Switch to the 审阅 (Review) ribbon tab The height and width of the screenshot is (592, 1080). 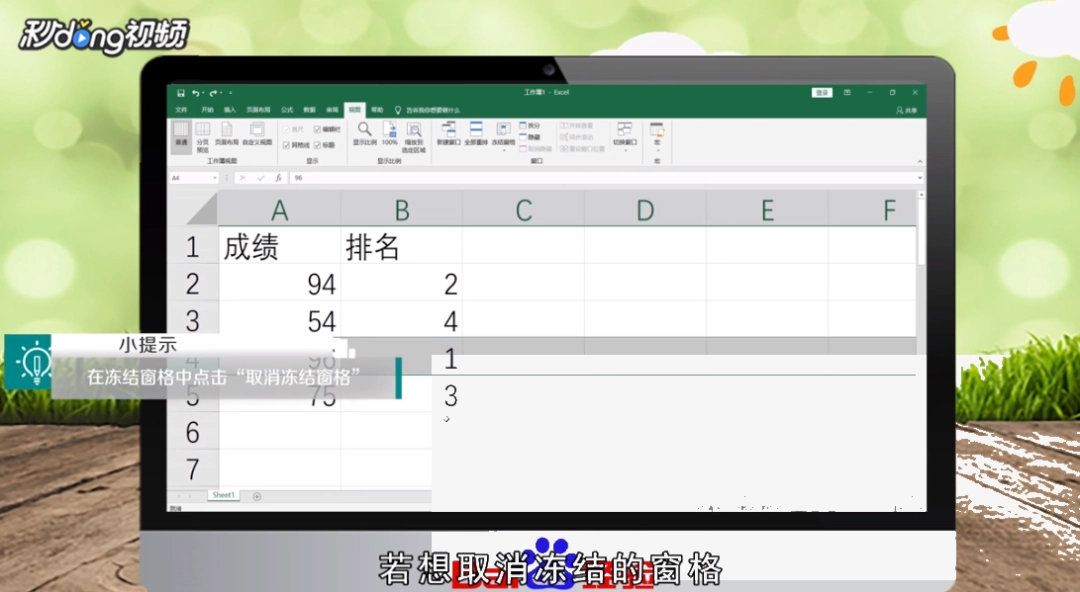click(x=332, y=110)
